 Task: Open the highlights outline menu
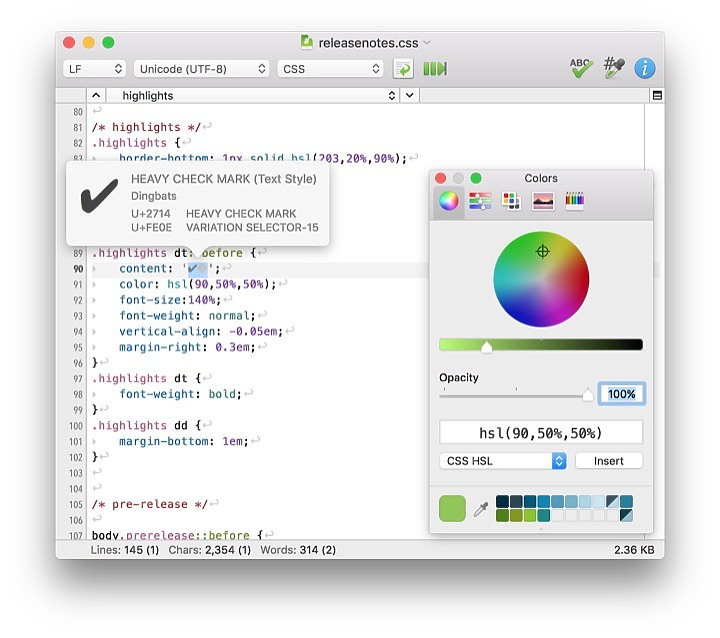(x=253, y=96)
